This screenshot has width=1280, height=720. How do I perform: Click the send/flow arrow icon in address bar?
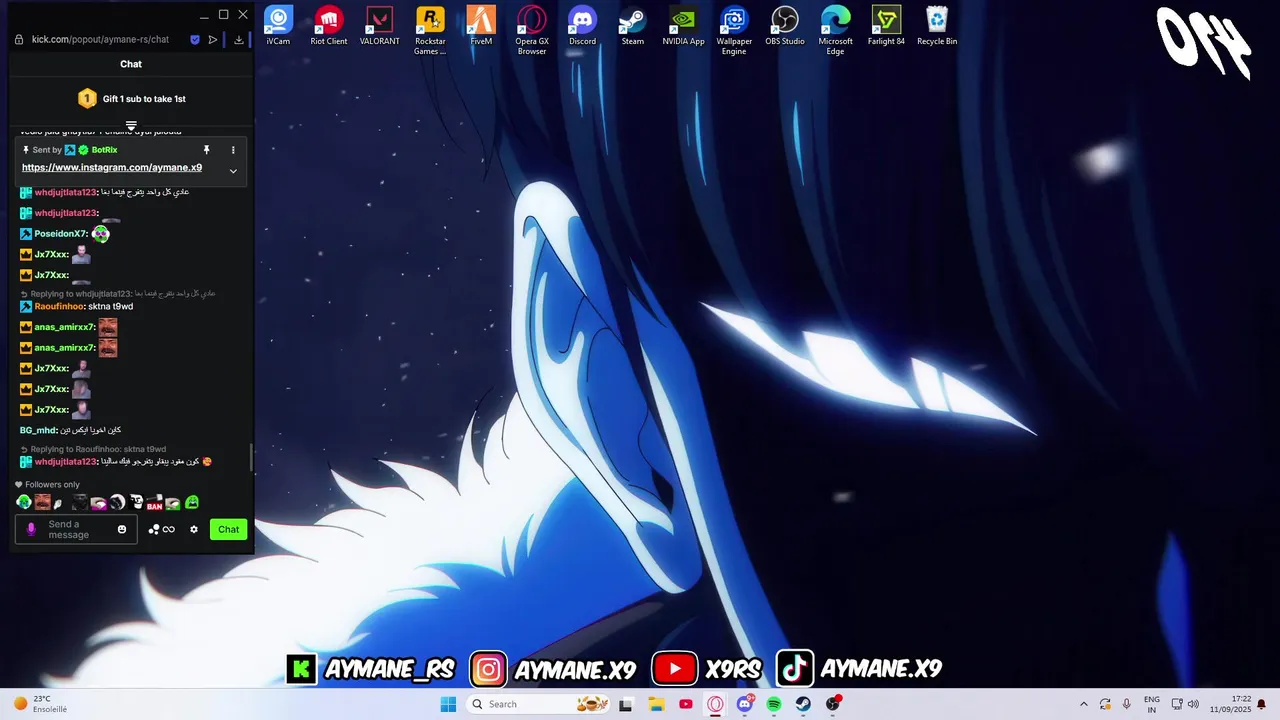(x=213, y=40)
